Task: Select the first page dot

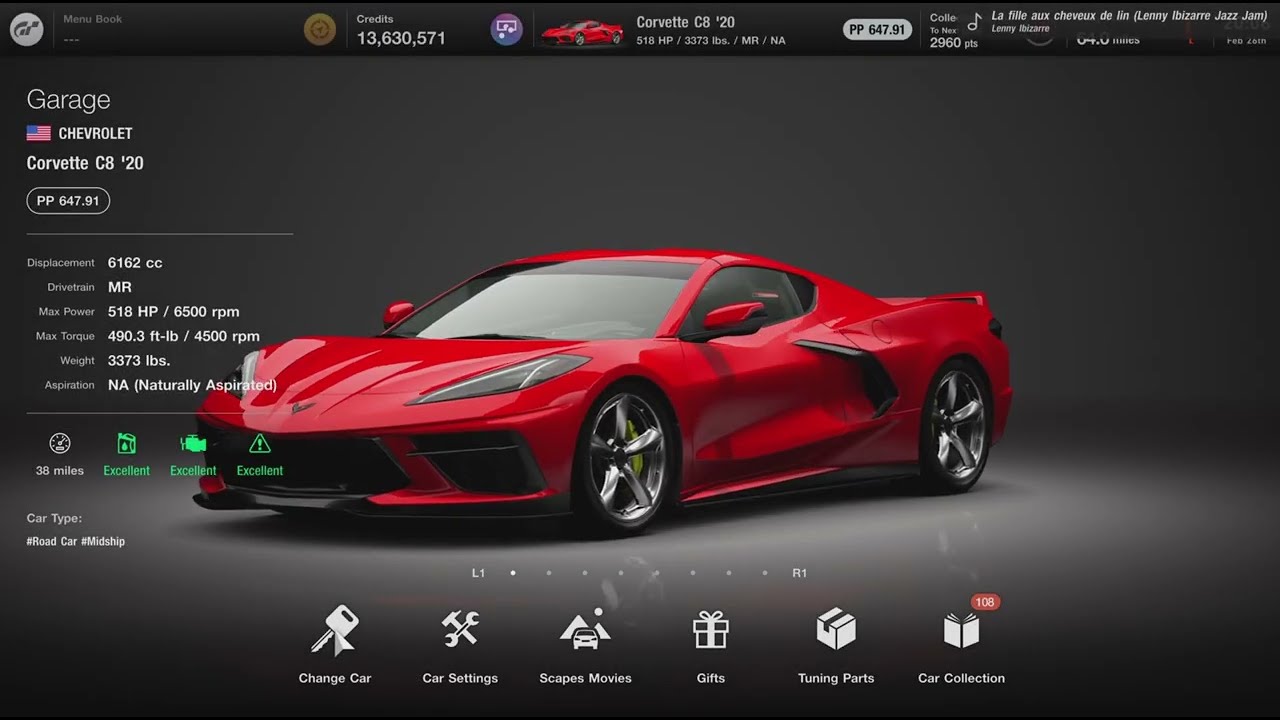Action: (x=513, y=573)
